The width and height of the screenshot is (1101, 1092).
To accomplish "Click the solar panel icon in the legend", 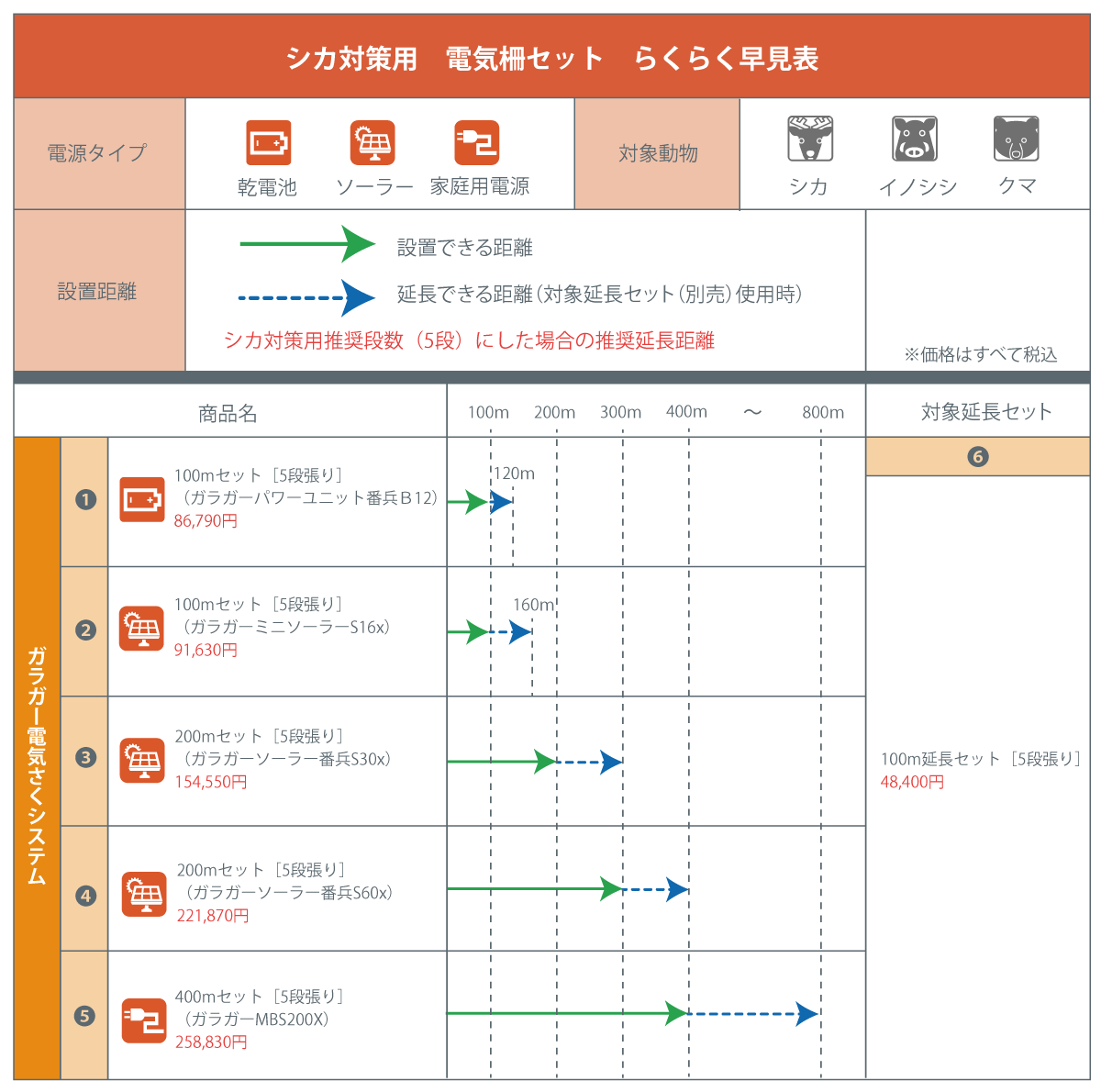I will point(373,143).
